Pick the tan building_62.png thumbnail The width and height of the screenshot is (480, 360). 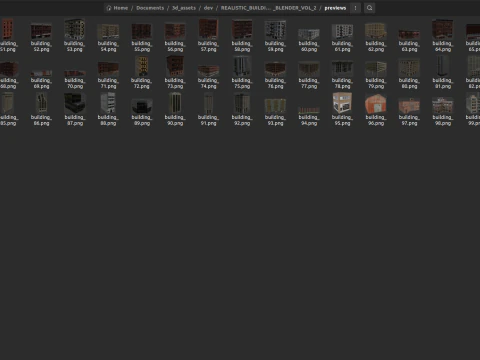[x=376, y=31]
